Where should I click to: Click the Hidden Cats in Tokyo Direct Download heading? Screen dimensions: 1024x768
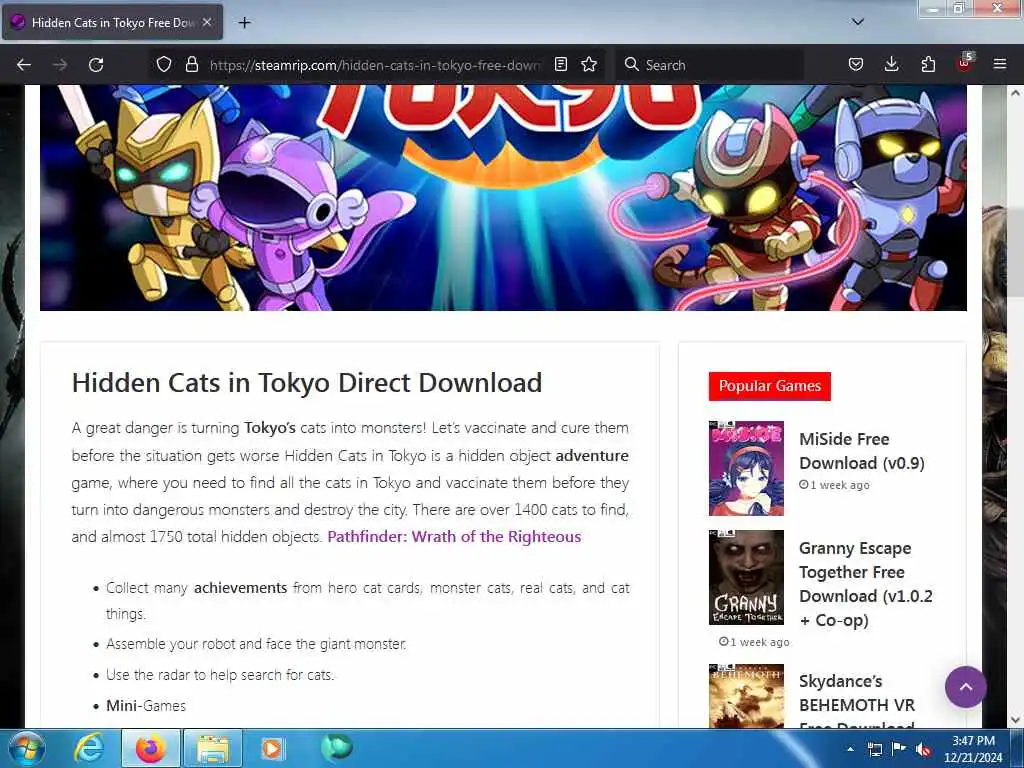click(307, 383)
